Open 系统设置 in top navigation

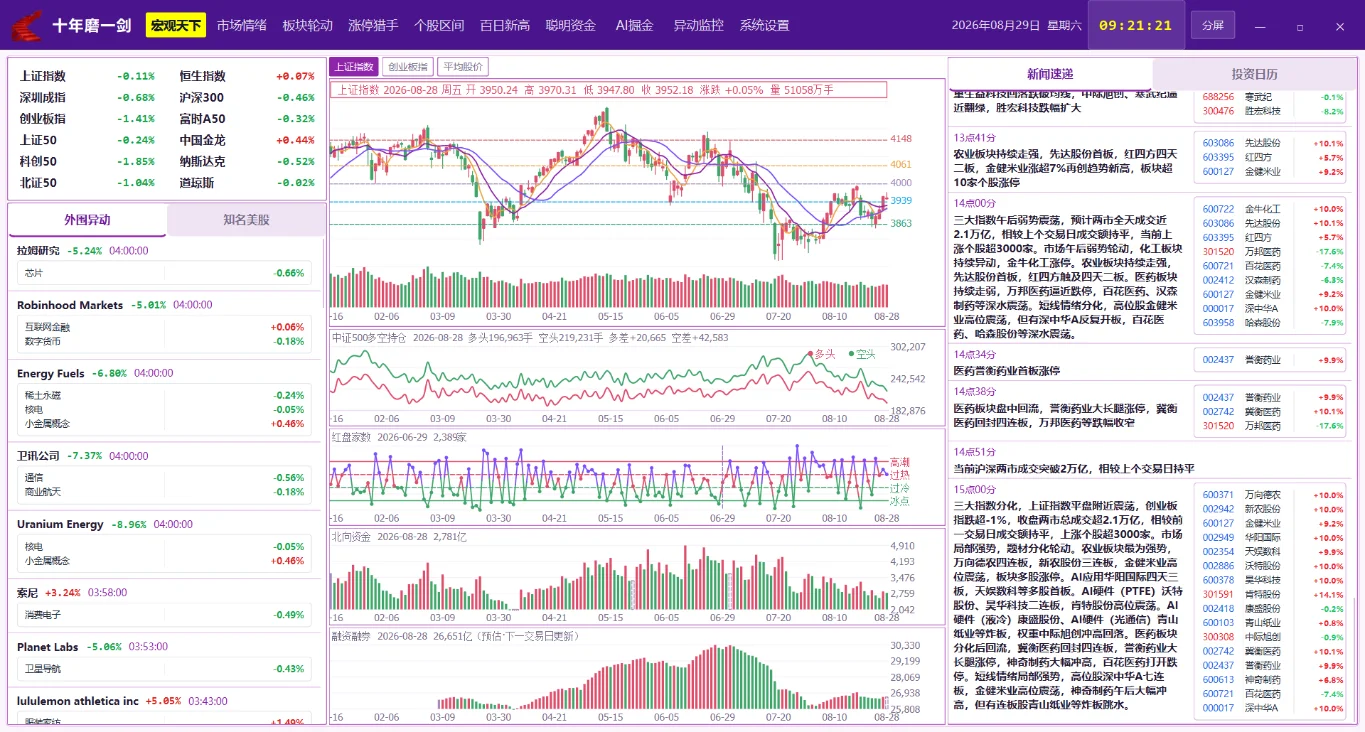pyautogui.click(x=764, y=25)
